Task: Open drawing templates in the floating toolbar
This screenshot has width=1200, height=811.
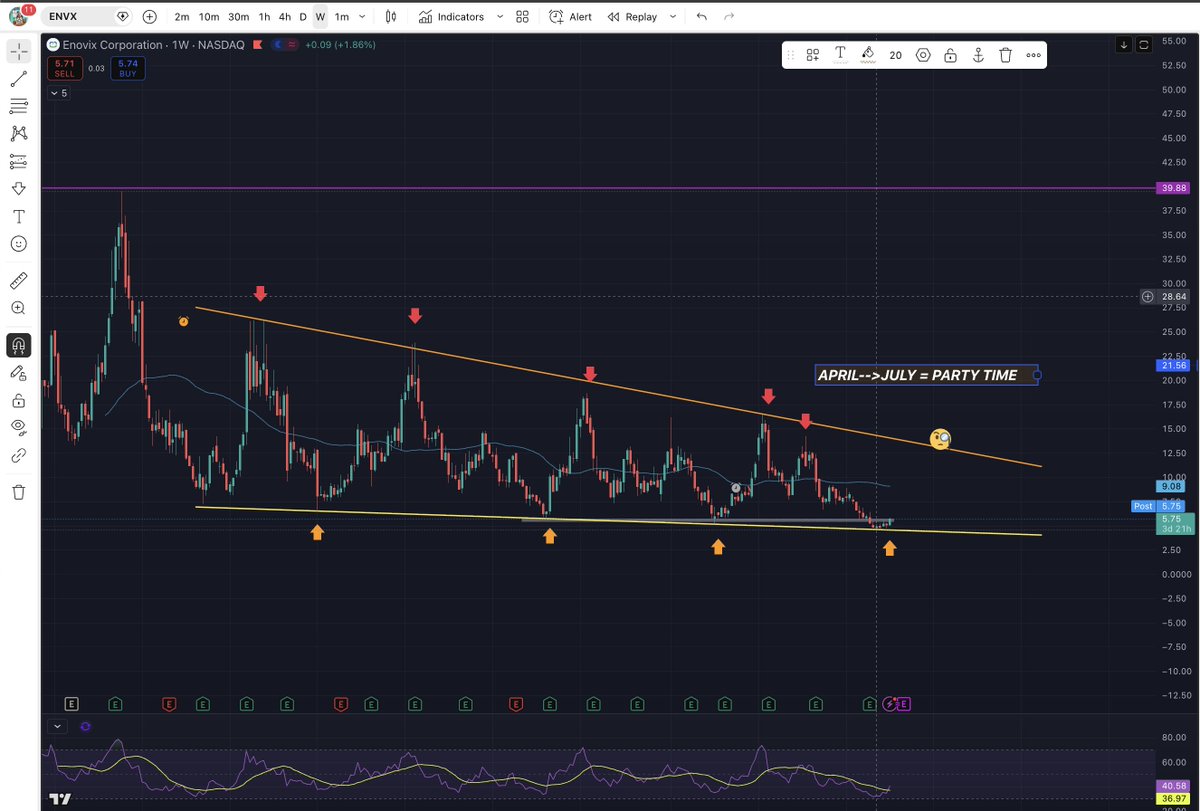Action: pos(813,55)
